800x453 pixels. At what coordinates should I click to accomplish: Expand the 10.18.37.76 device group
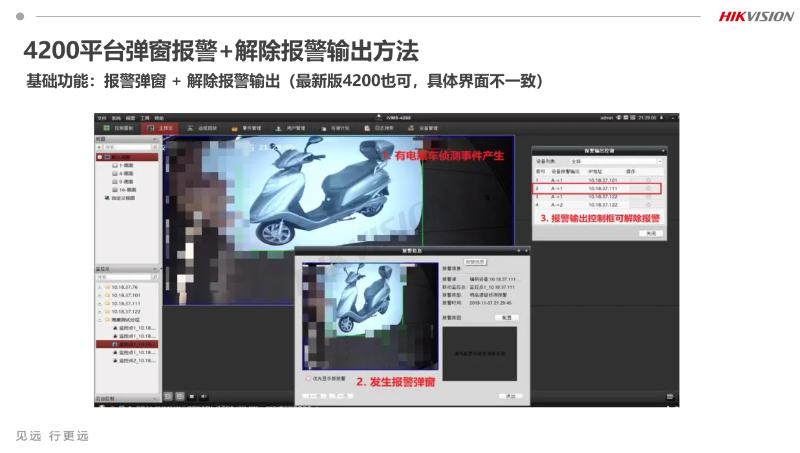coord(99,287)
